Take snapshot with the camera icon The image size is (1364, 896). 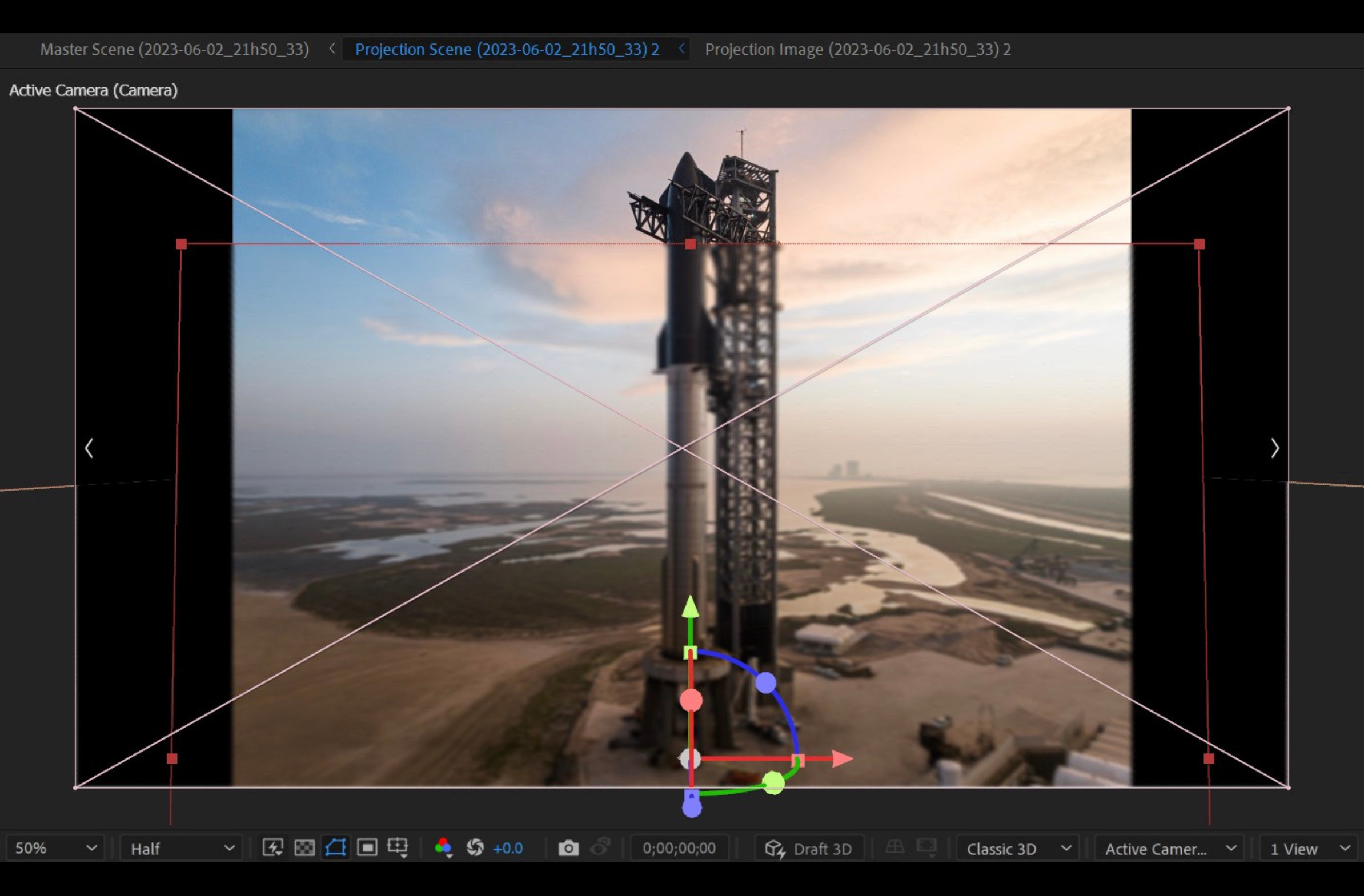click(x=568, y=848)
